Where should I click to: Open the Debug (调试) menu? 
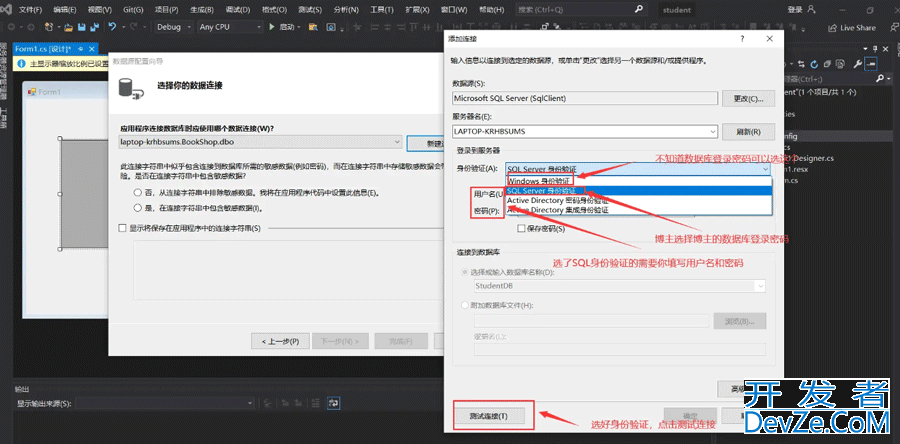coord(238,10)
